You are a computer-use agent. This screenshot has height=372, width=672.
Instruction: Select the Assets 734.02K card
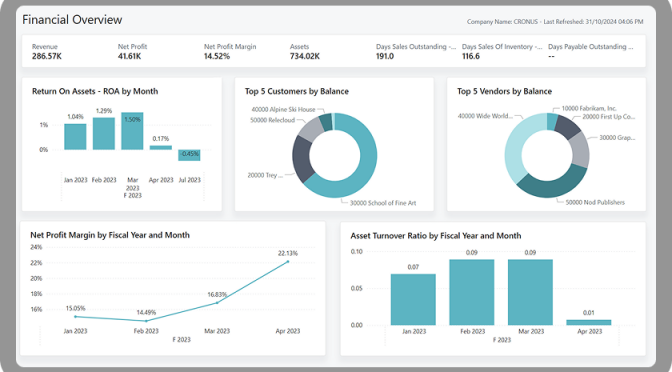coord(305,51)
